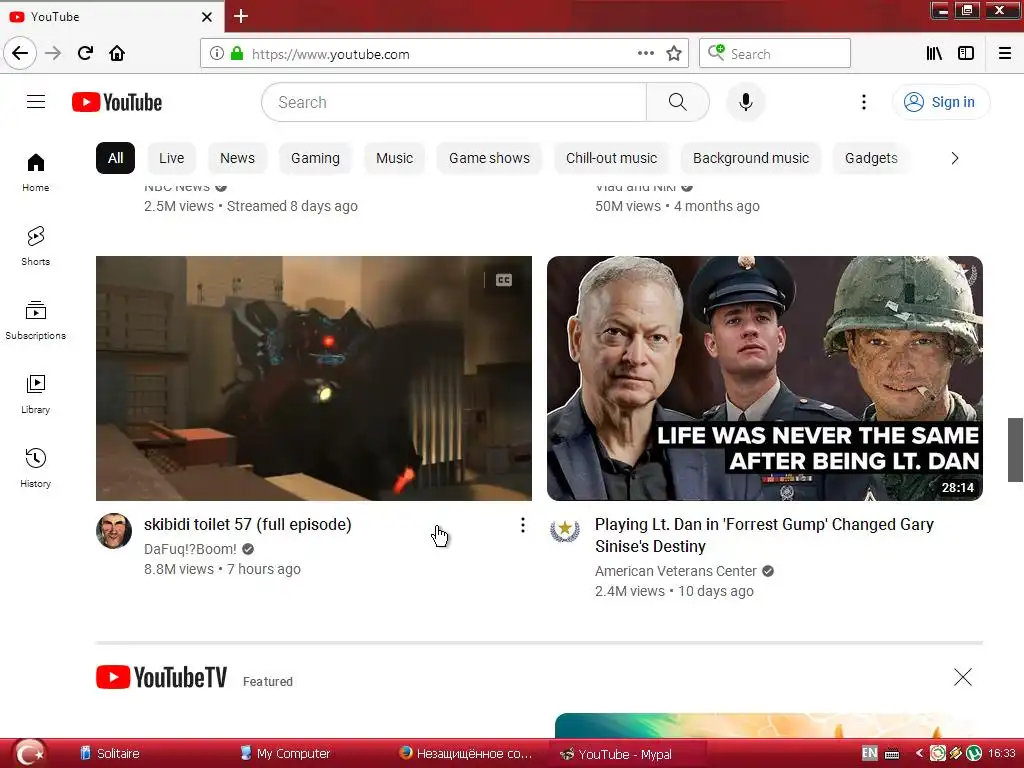Start voice search with microphone icon
Image resolution: width=1024 pixels, height=768 pixels.
746,102
